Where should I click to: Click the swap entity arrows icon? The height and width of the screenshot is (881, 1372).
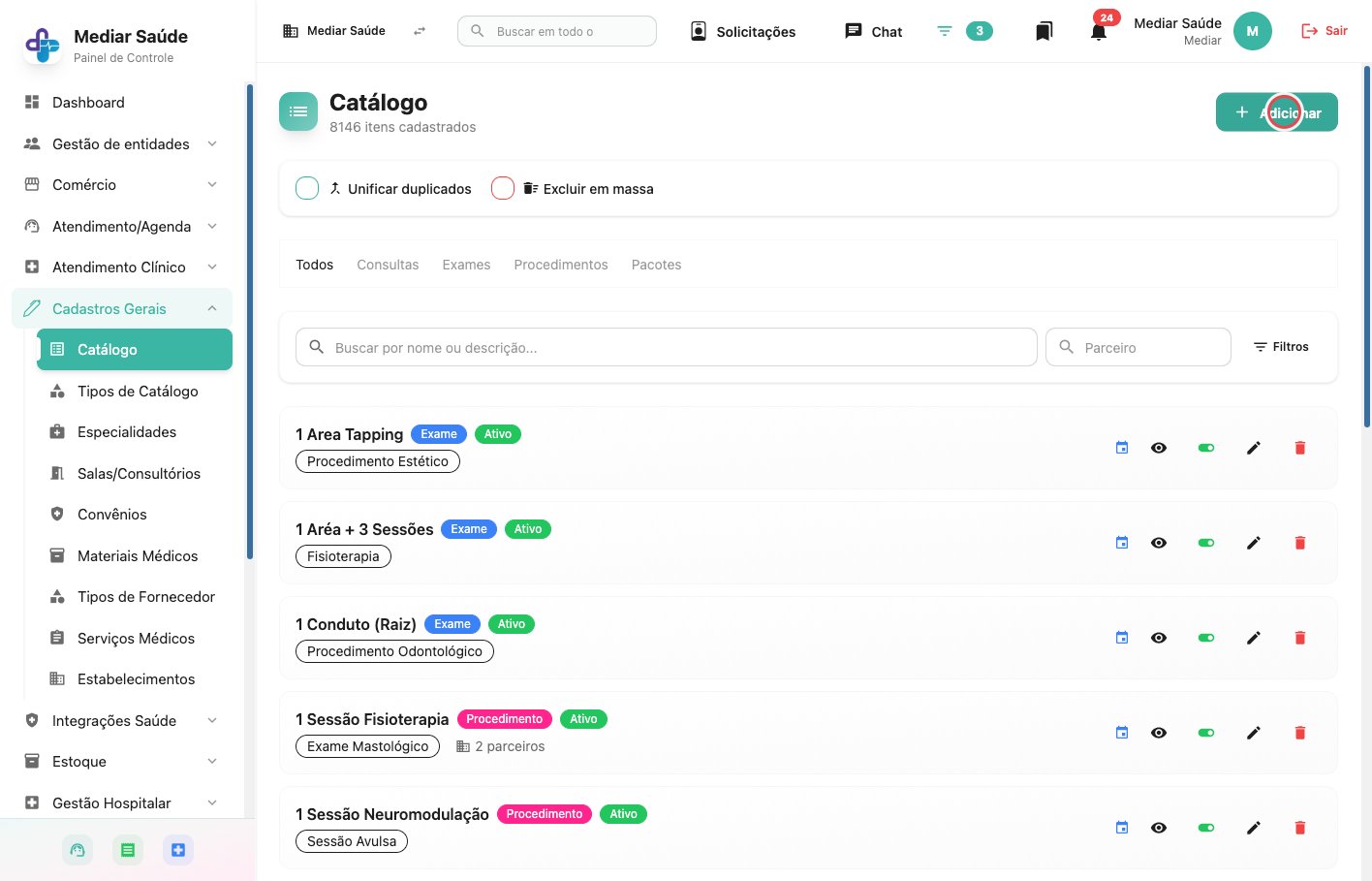420,31
